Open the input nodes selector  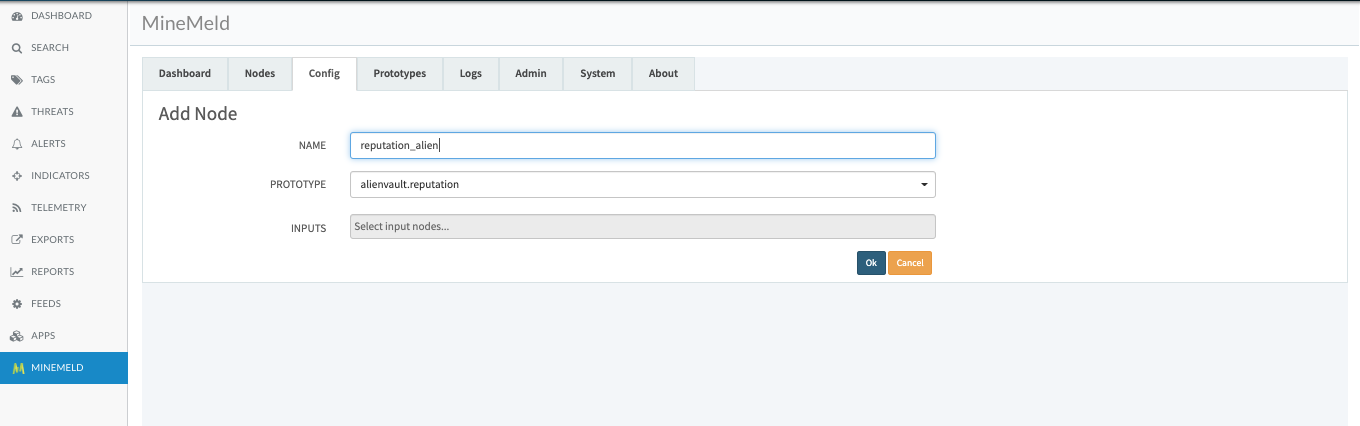pos(642,227)
